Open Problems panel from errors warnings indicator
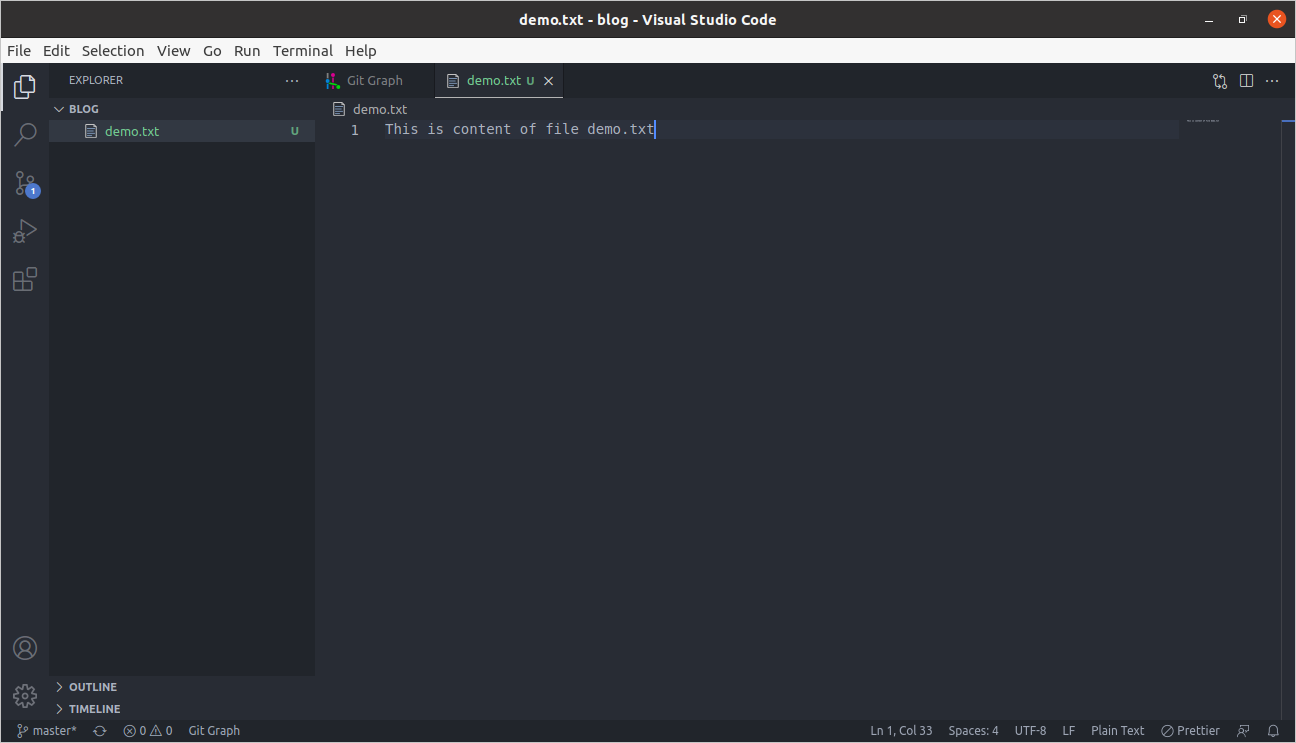This screenshot has height=743, width=1296. (x=148, y=731)
